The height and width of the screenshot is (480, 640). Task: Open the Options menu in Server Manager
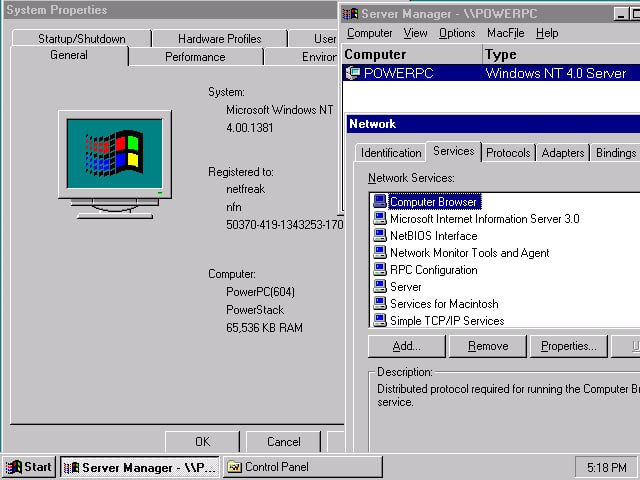pos(457,33)
